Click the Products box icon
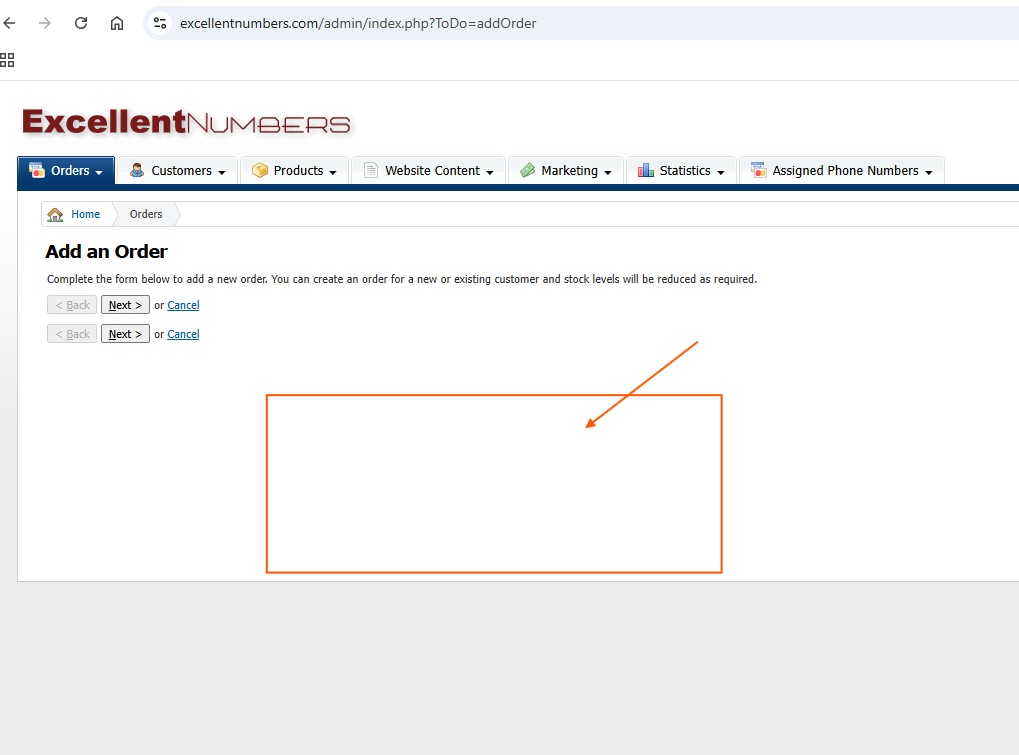The height and width of the screenshot is (755, 1019). [260, 171]
